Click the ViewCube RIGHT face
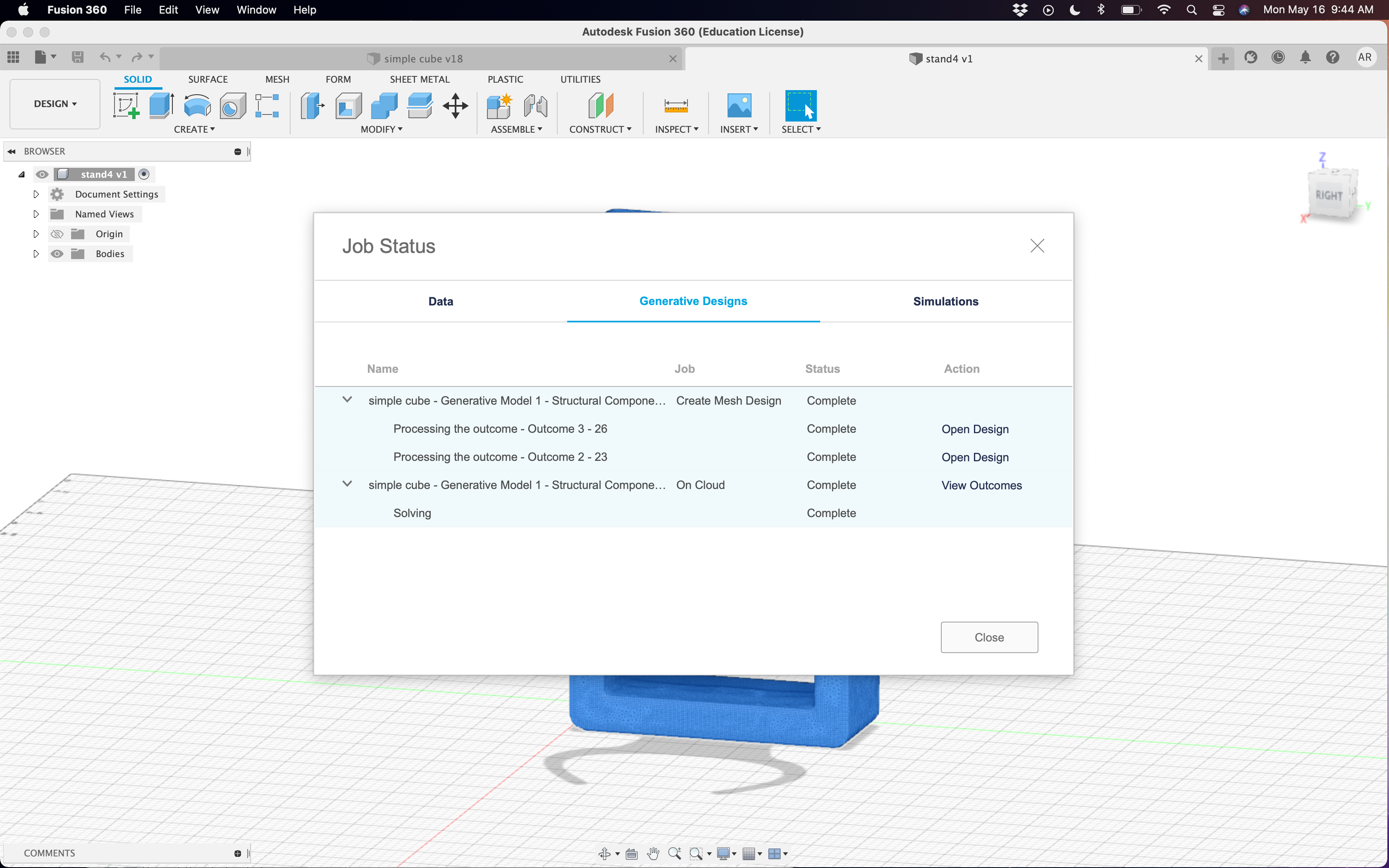Viewport: 1389px width, 868px height. (1329, 195)
